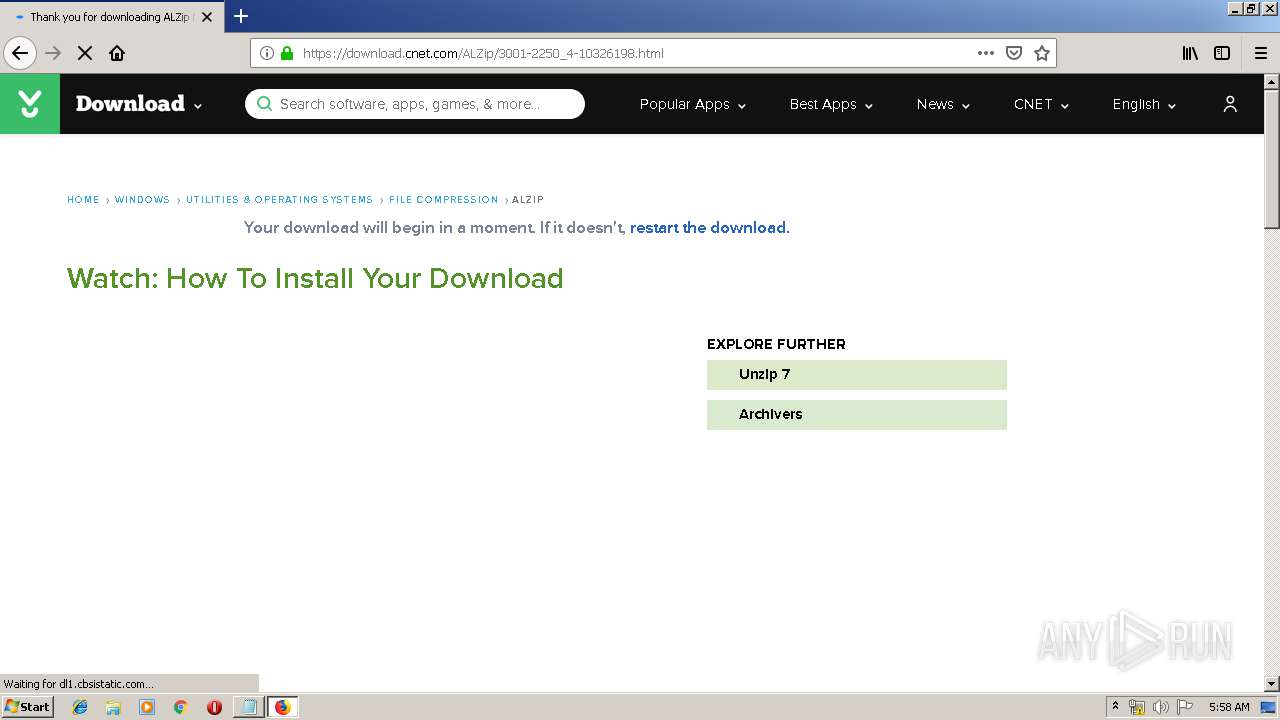Launch Google Chrome from taskbar
The image size is (1280, 720).
pyautogui.click(x=181, y=707)
